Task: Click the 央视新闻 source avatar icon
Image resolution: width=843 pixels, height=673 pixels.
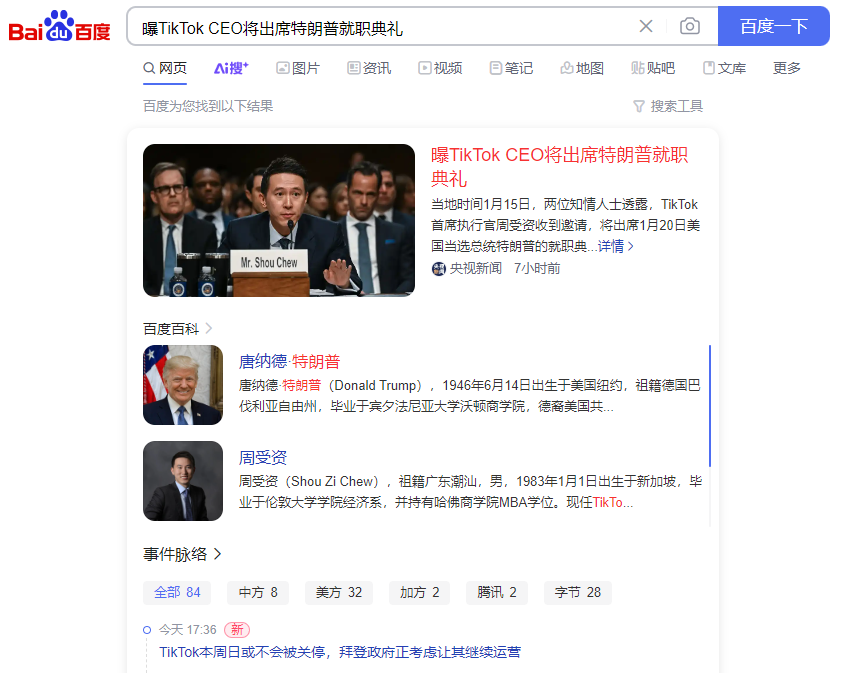Action: tap(439, 268)
